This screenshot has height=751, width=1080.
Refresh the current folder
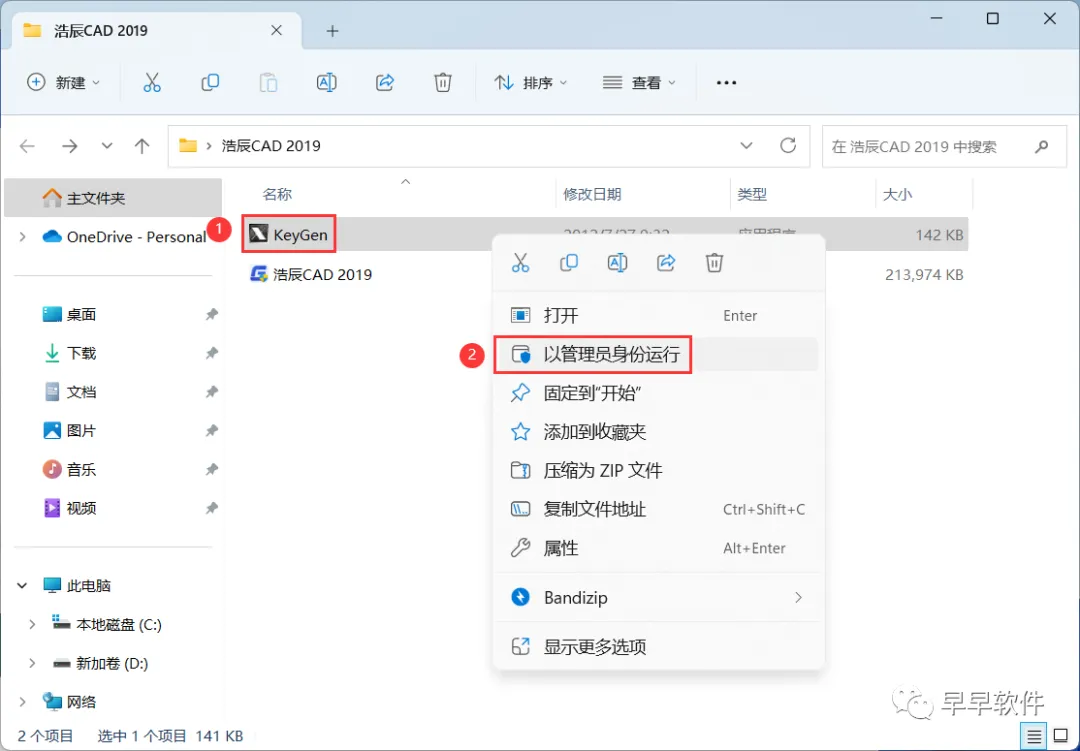tap(788, 145)
